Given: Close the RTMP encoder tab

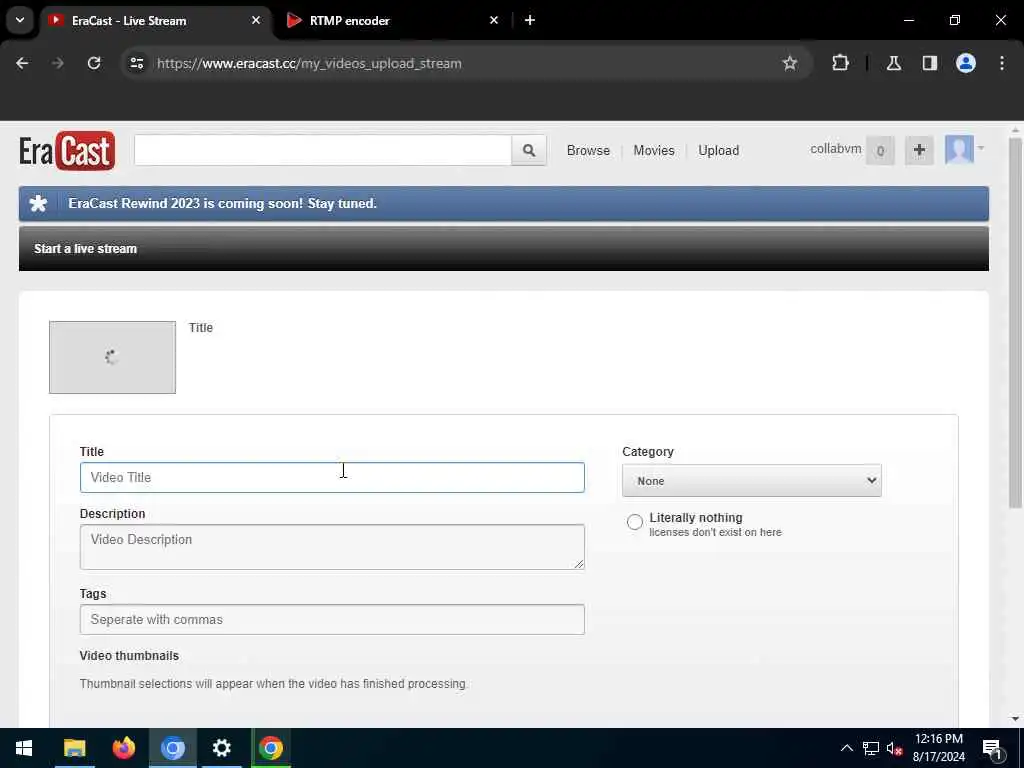Looking at the screenshot, I should click(494, 20).
